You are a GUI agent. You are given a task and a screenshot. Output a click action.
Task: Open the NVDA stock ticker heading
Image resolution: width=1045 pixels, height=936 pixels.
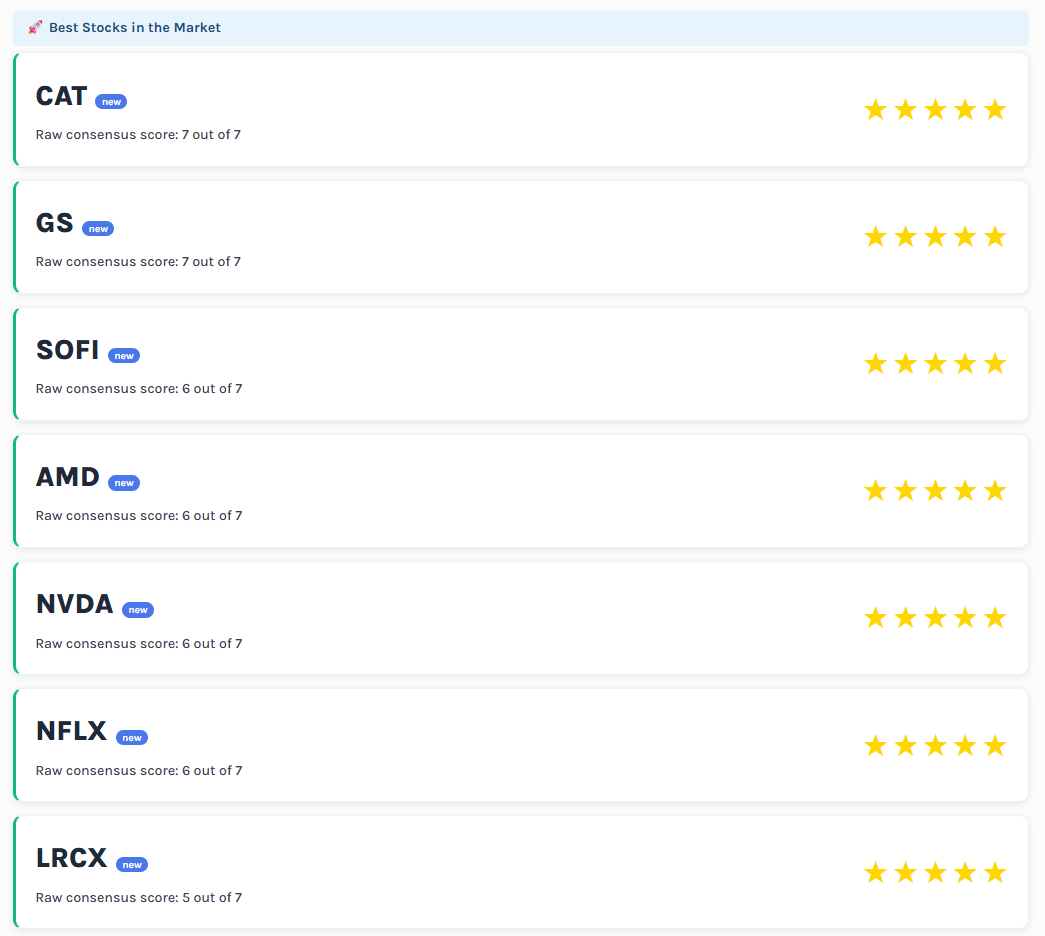click(x=75, y=604)
